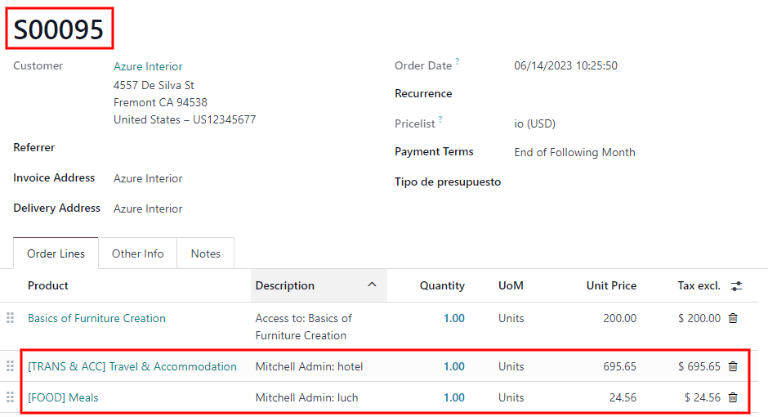Click Pricelist help question mark
Image resolution: width=768 pixels, height=417 pixels.
[x=439, y=120]
